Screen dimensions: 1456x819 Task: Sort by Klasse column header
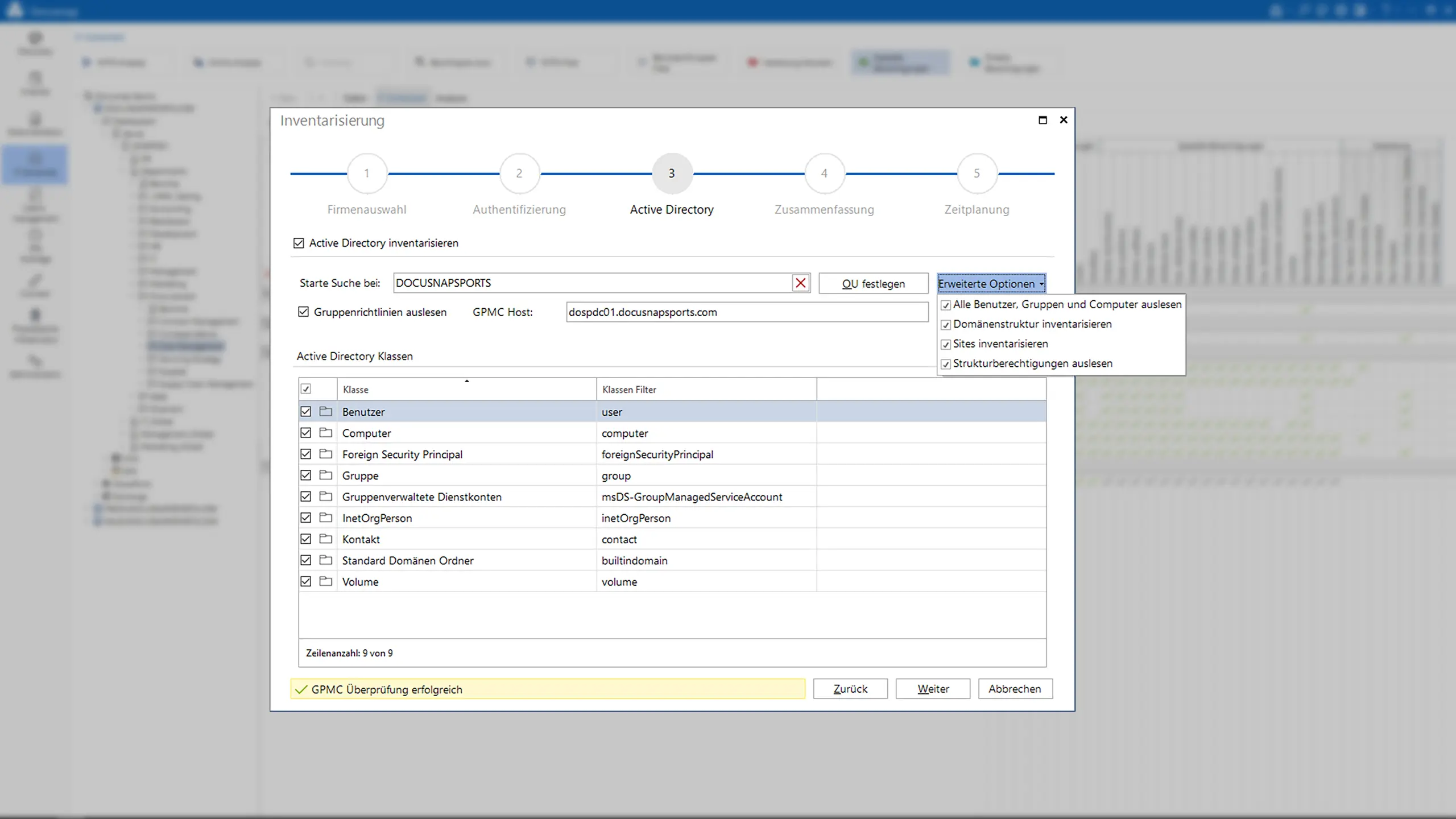pos(466,390)
